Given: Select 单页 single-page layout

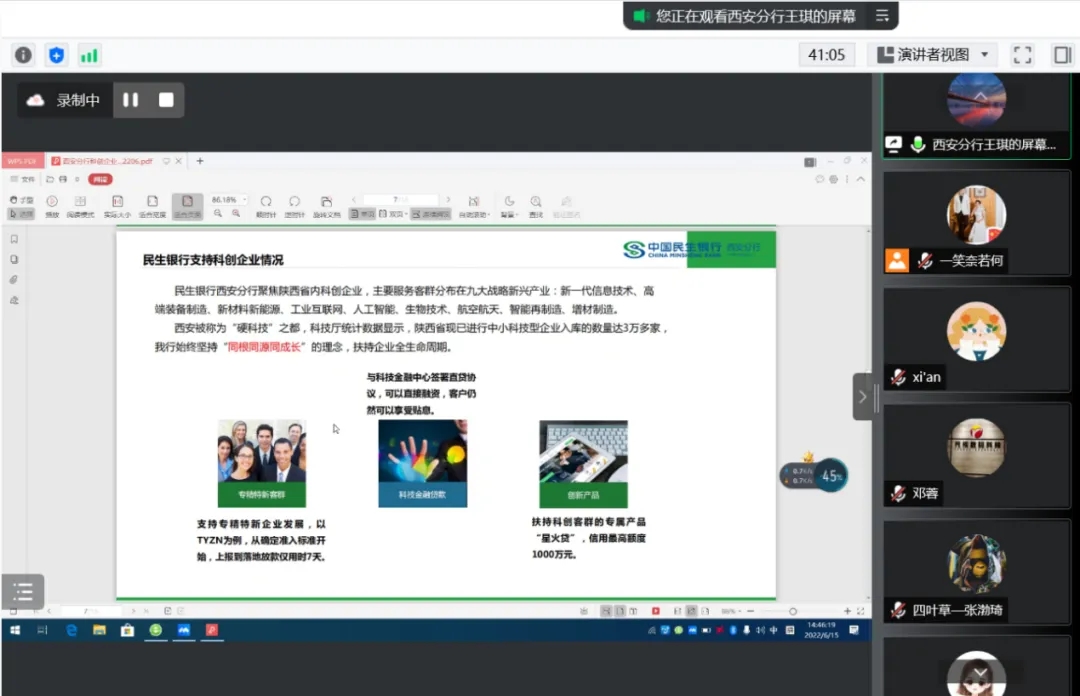Looking at the screenshot, I should pos(362,214).
